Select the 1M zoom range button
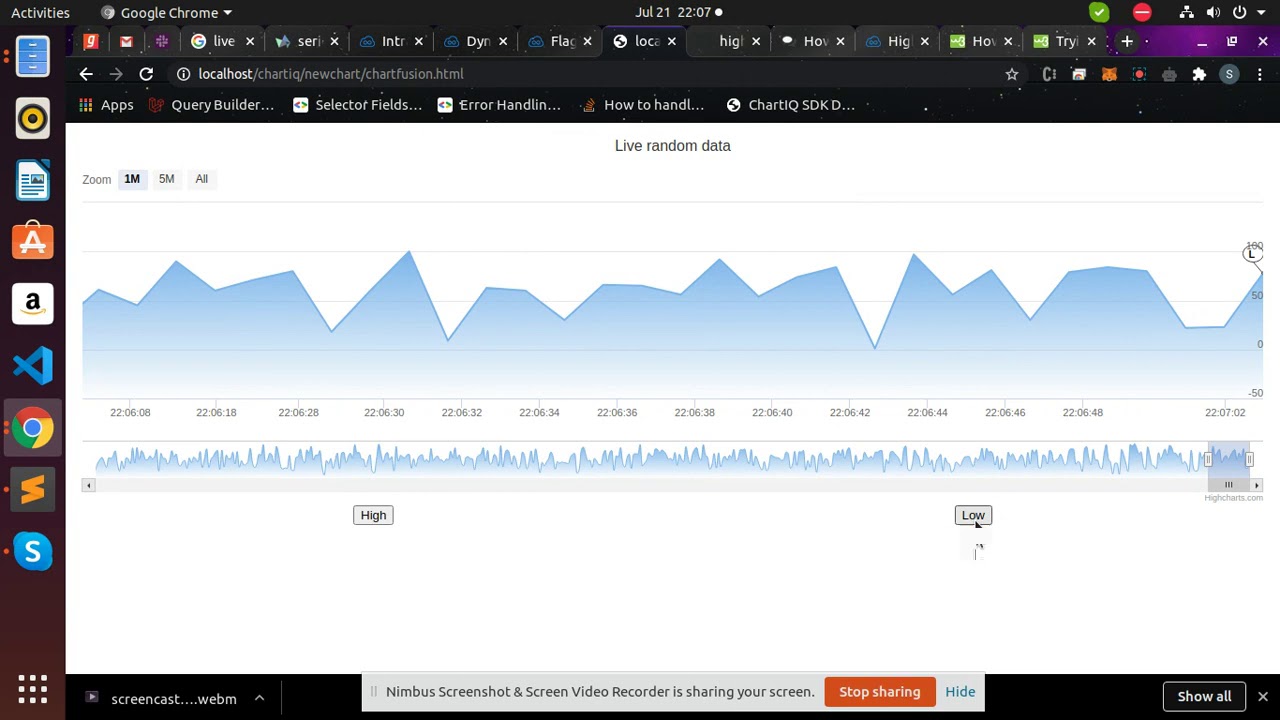 [x=132, y=179]
